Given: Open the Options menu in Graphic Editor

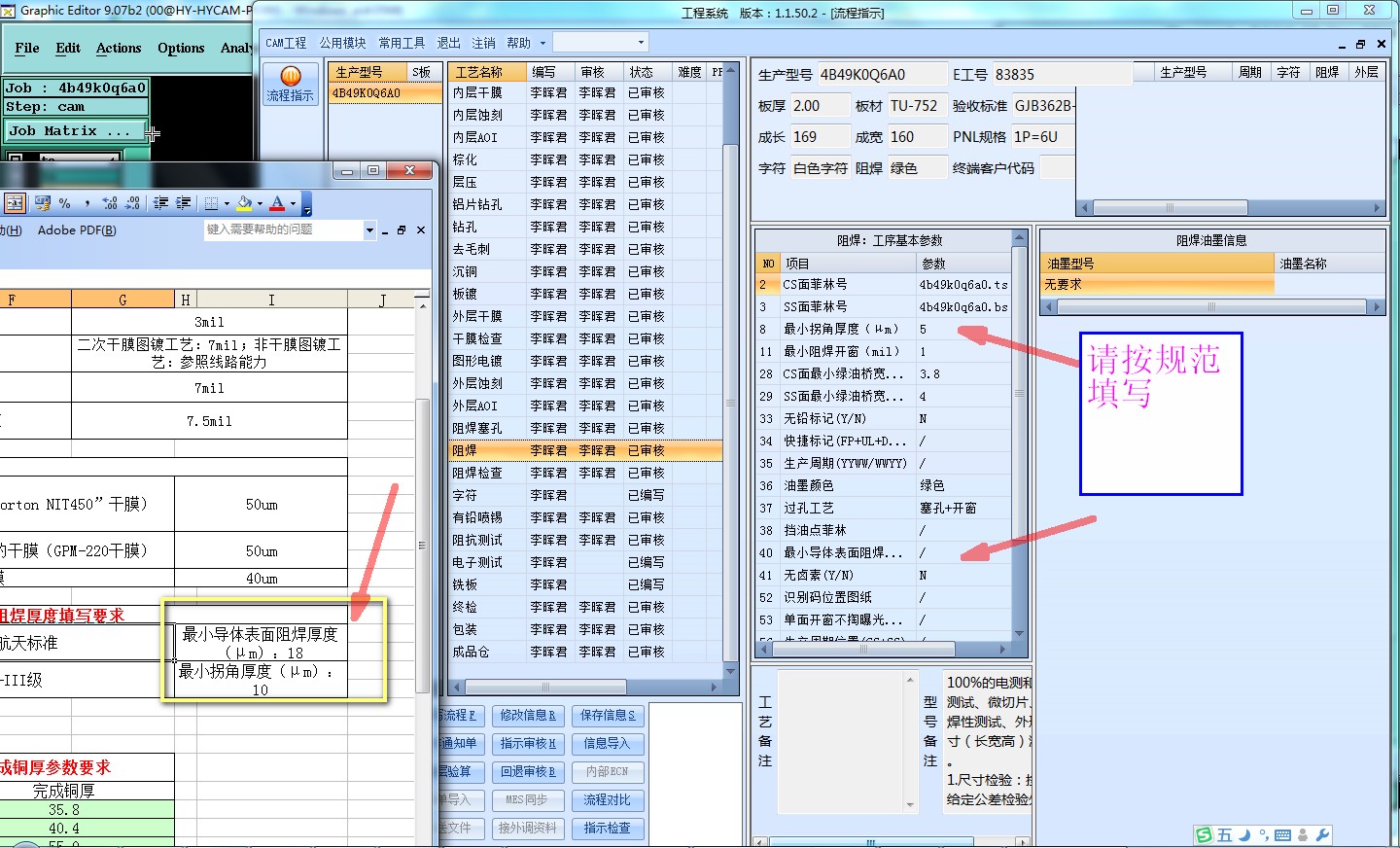Looking at the screenshot, I should 181,48.
